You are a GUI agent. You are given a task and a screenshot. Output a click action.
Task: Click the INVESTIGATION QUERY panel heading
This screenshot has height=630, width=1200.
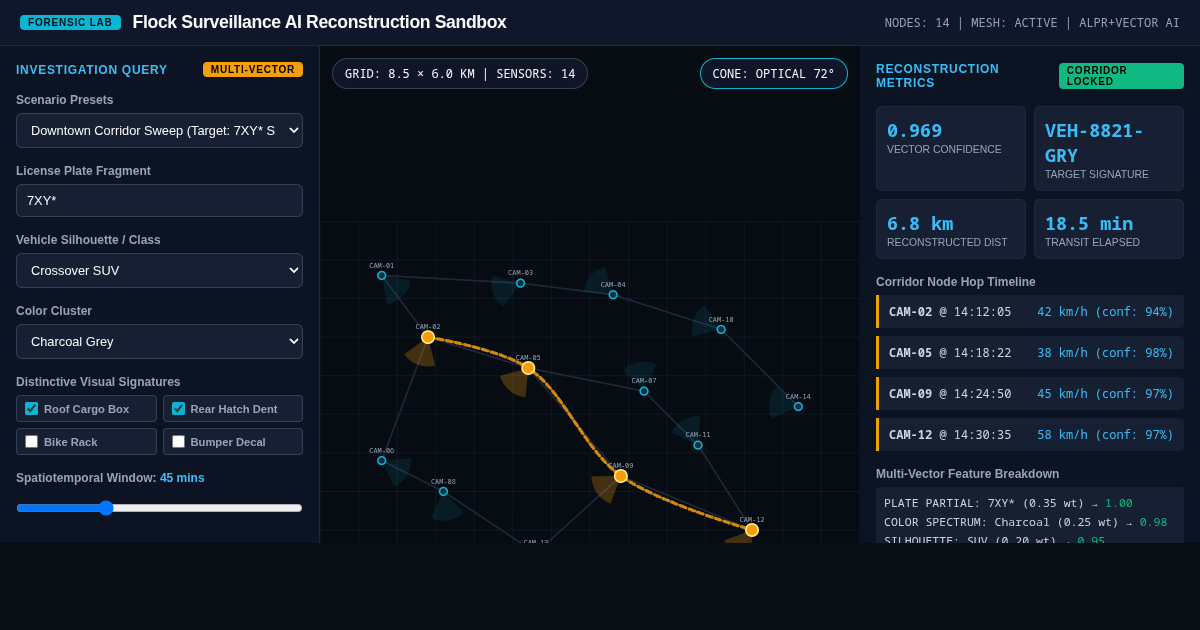pyautogui.click(x=92, y=70)
